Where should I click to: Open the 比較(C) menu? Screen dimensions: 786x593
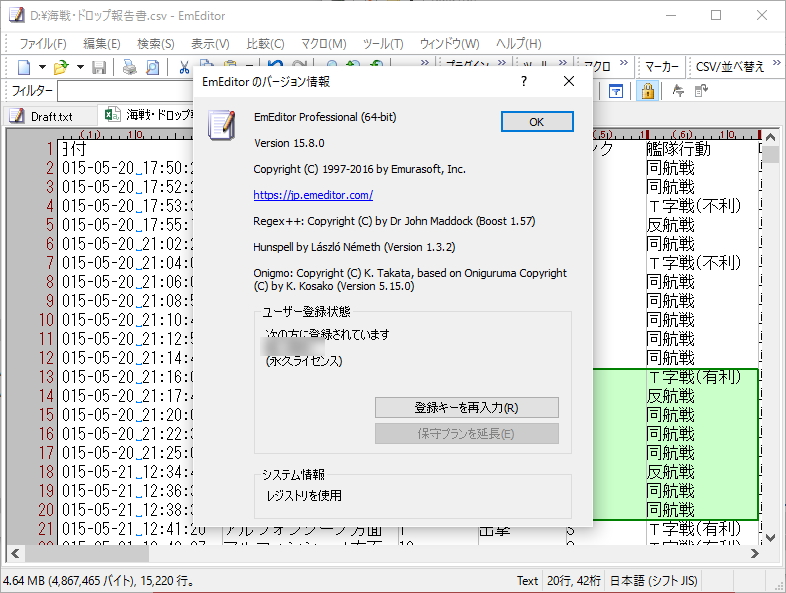point(266,44)
